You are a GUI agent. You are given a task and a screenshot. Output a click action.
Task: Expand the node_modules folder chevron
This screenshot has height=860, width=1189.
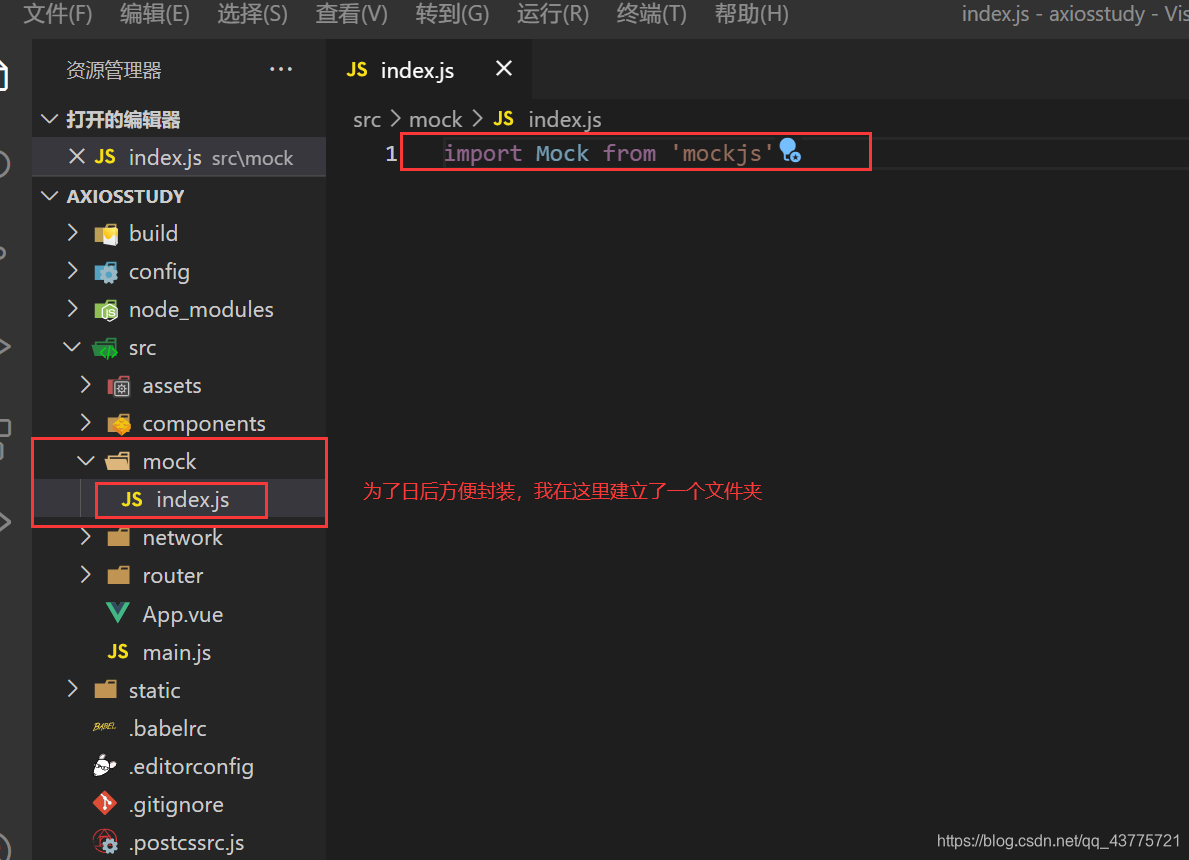(x=73, y=309)
